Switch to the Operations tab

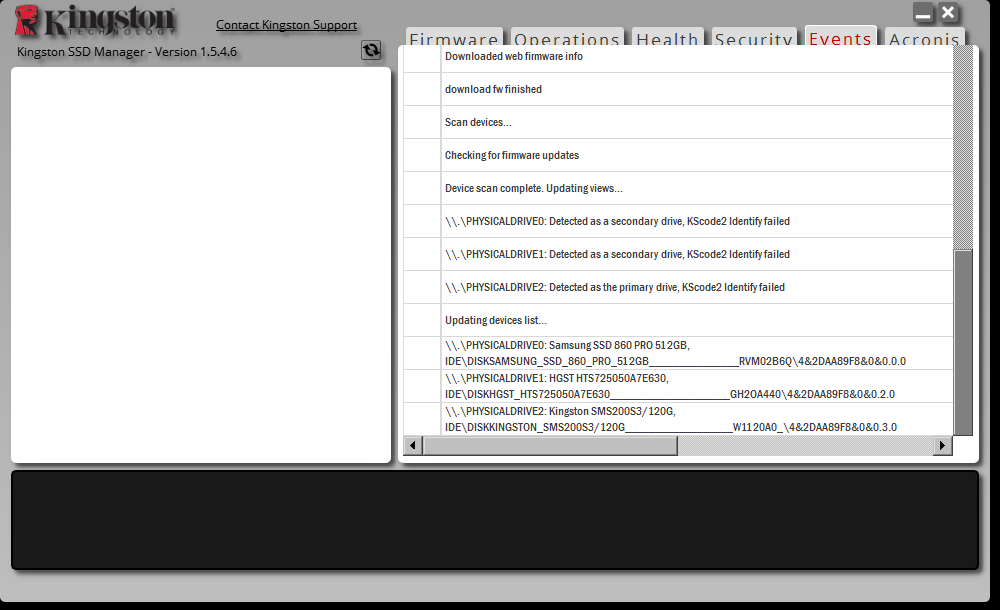point(567,37)
